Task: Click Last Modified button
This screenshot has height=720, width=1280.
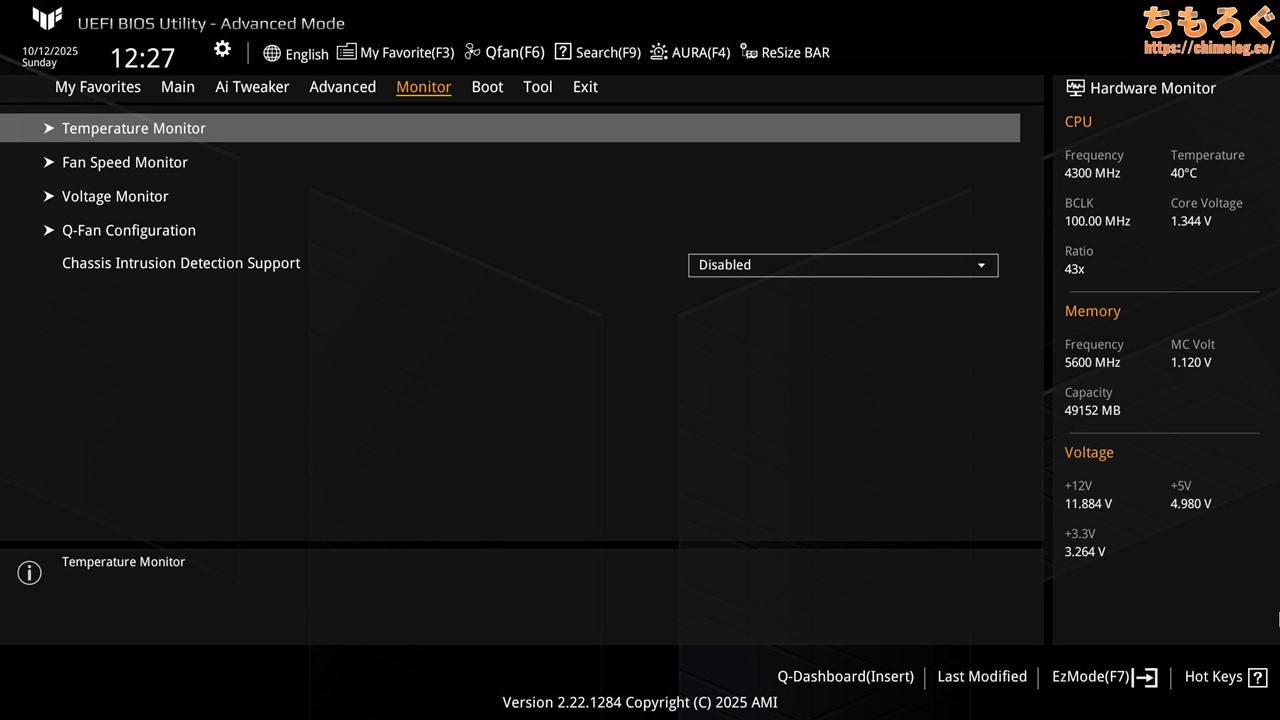Action: tap(981, 677)
